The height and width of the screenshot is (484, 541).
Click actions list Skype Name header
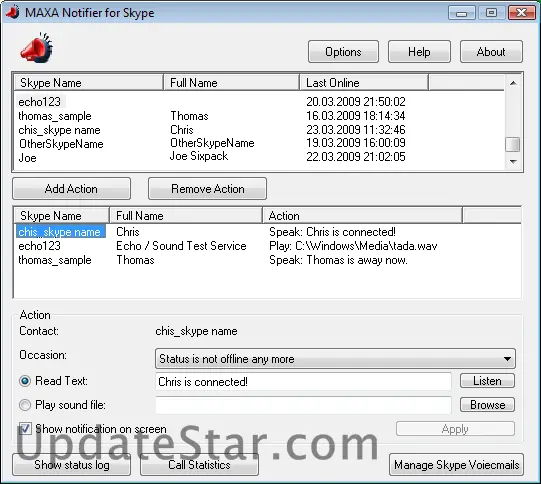click(61, 216)
